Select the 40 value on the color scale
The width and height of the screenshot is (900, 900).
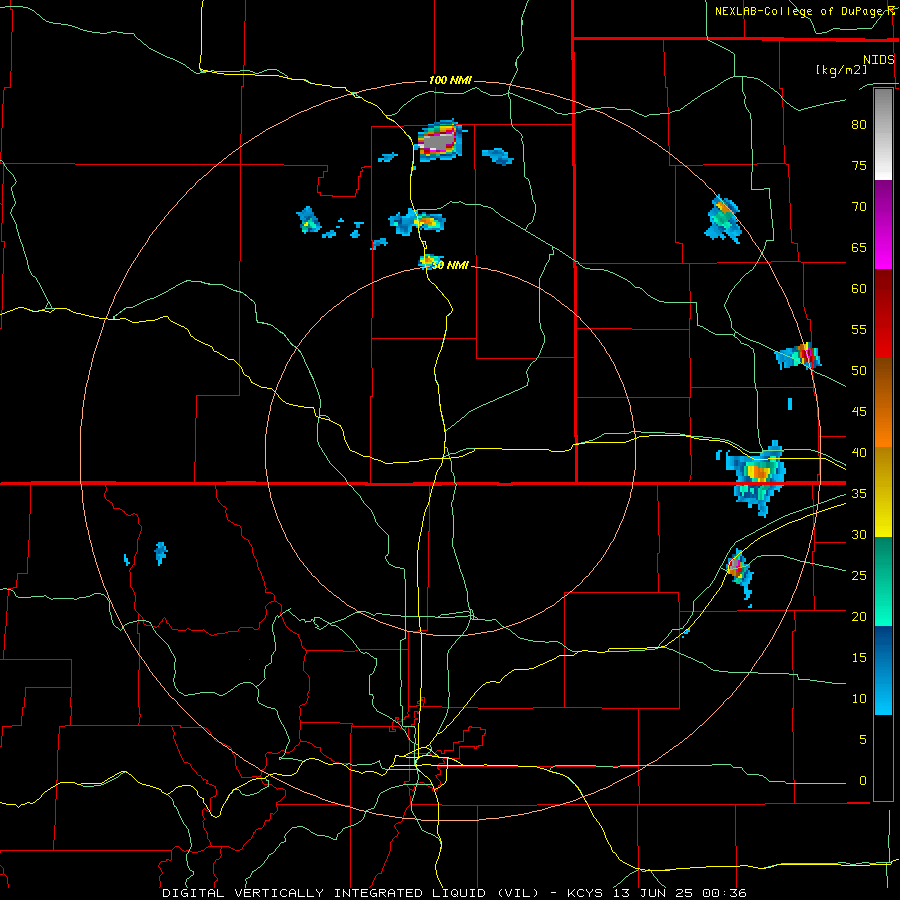click(859, 452)
